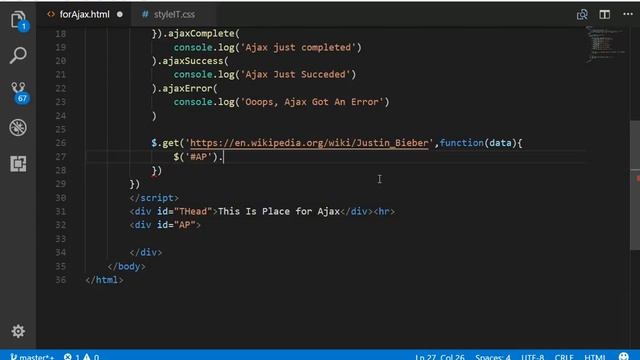Click the closing </script> tag

pos(154,198)
